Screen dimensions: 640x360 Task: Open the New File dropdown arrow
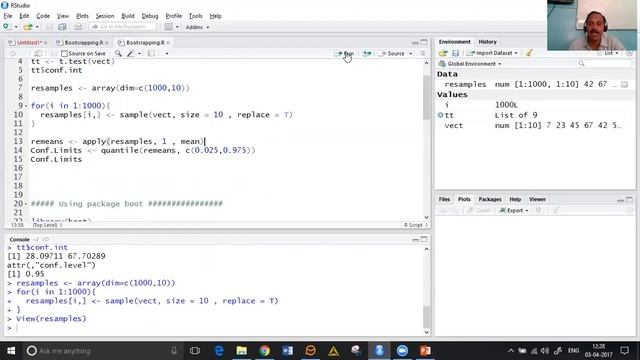[x=16, y=27]
